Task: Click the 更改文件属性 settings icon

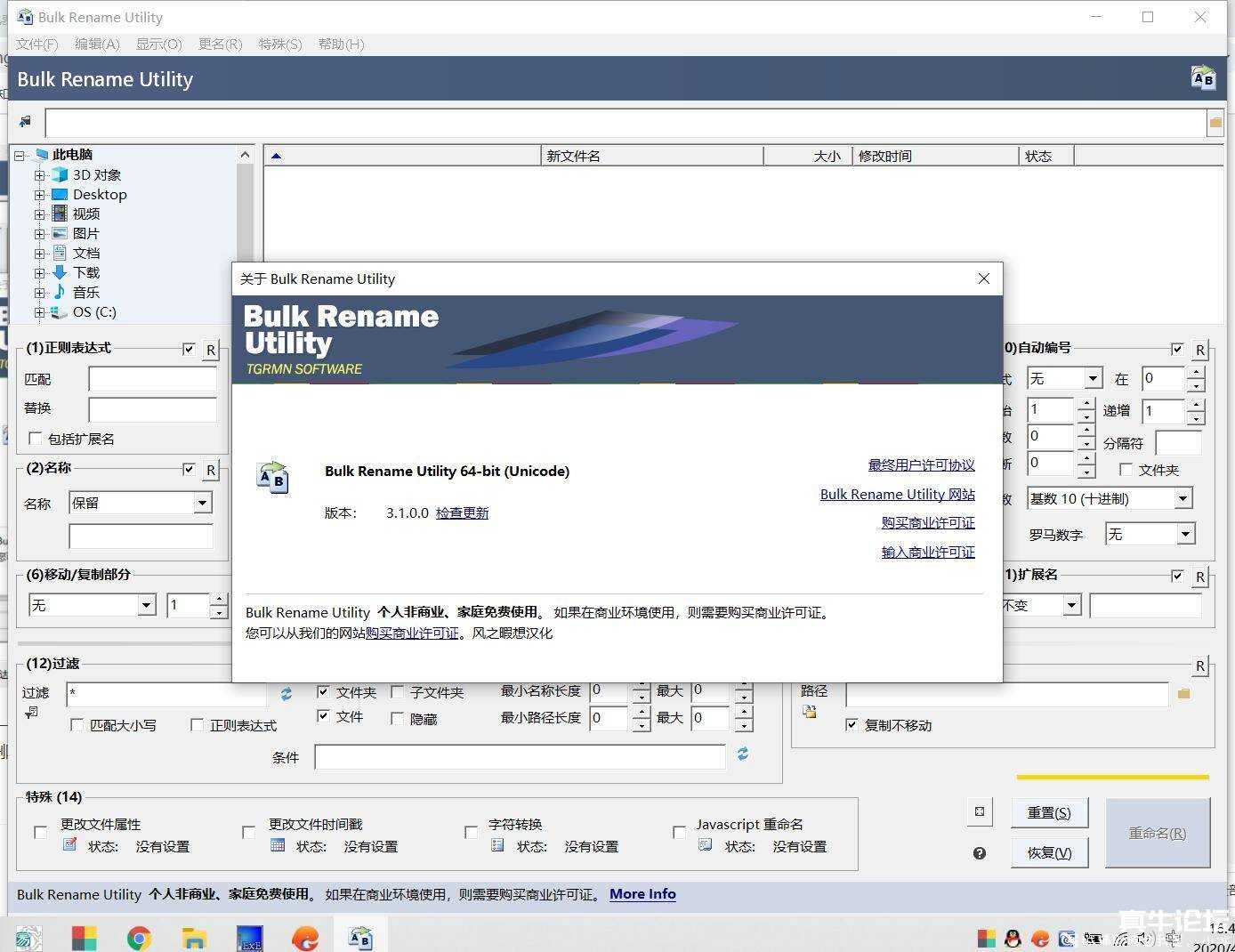Action: coord(70,844)
